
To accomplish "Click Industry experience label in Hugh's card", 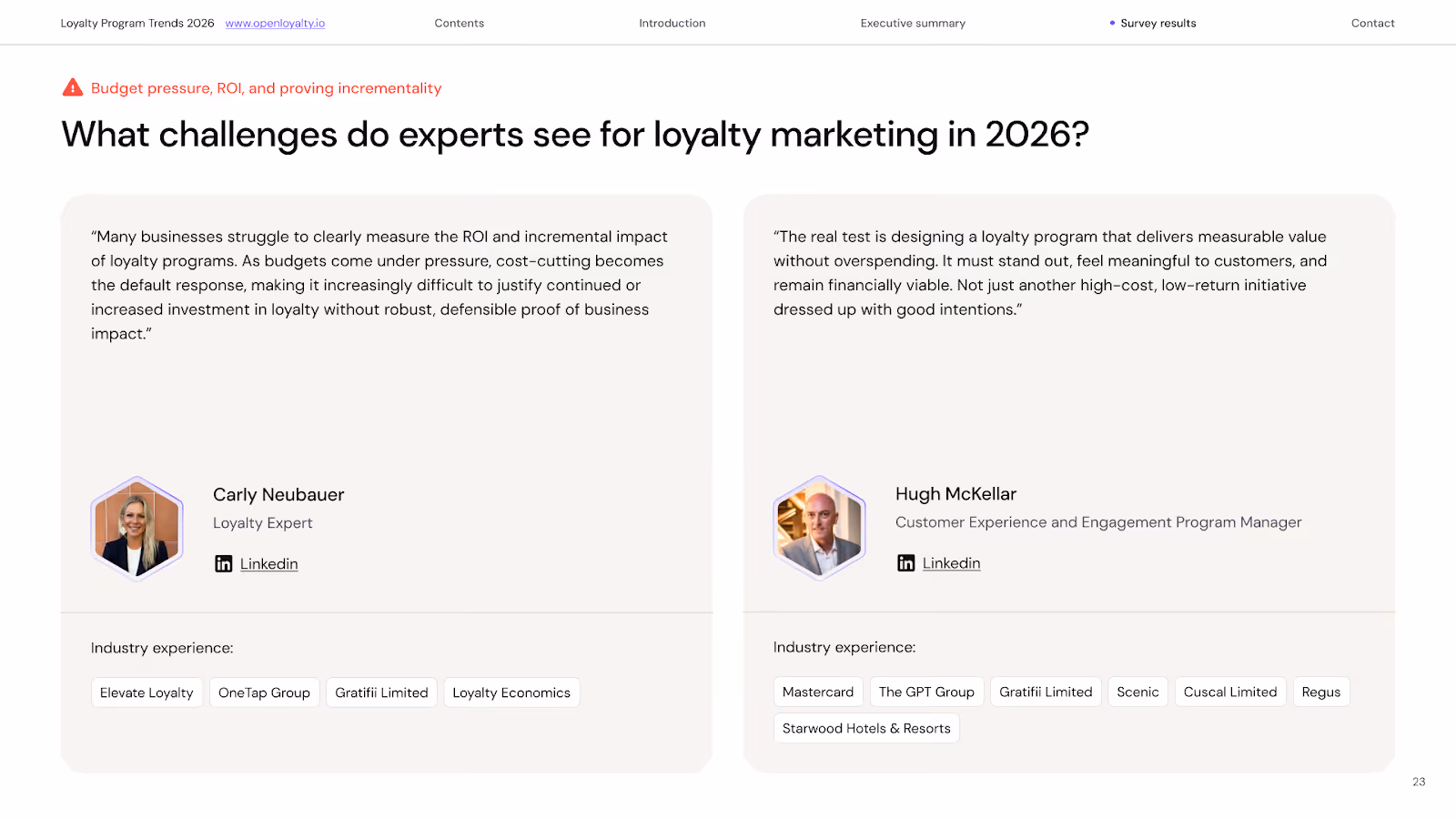I will 844,647.
